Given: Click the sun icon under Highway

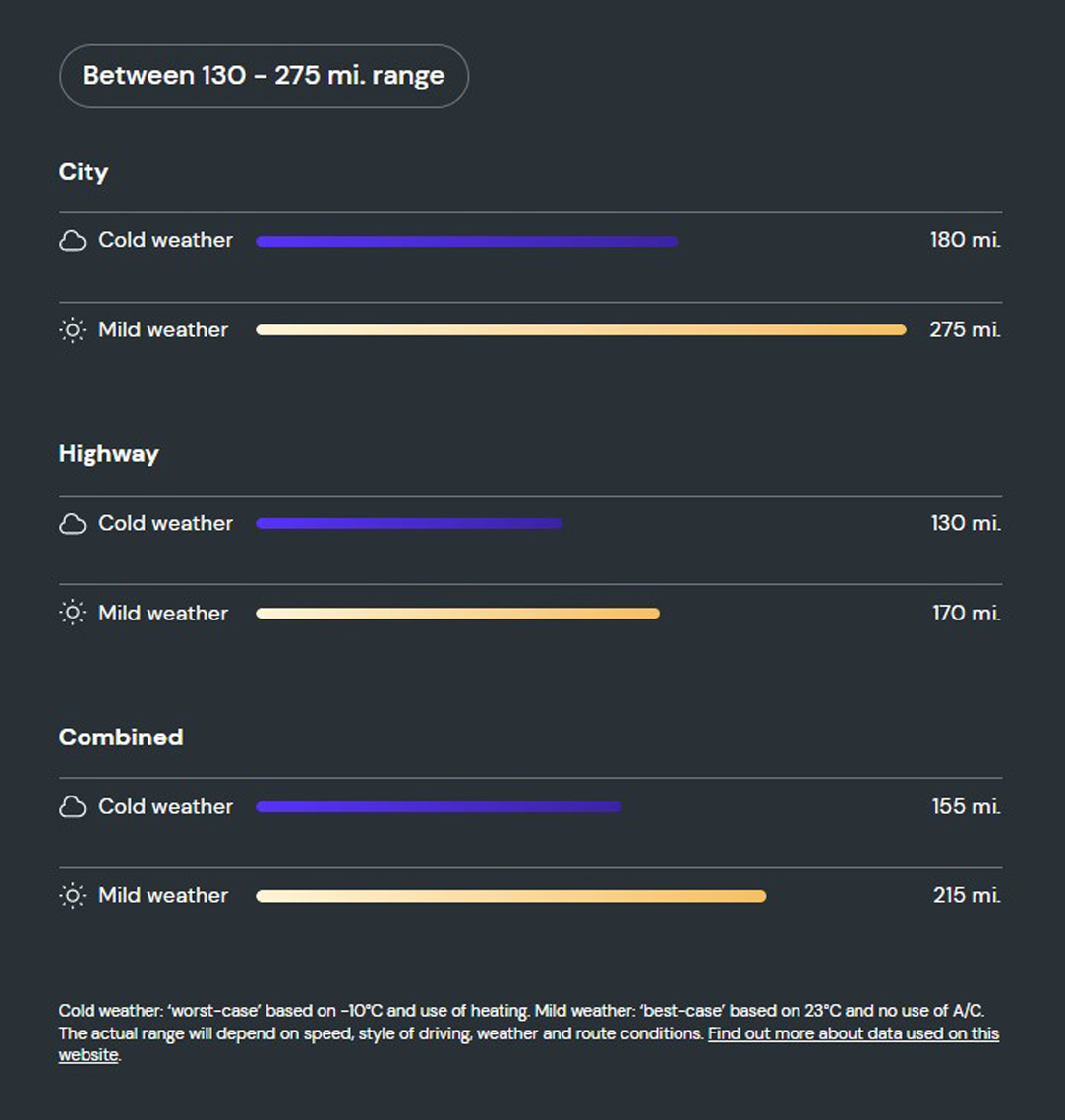Looking at the screenshot, I should coord(72,614).
